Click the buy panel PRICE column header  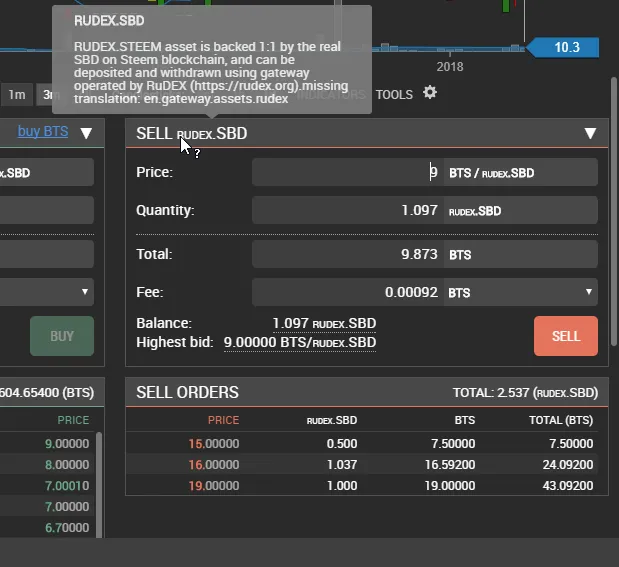click(73, 420)
